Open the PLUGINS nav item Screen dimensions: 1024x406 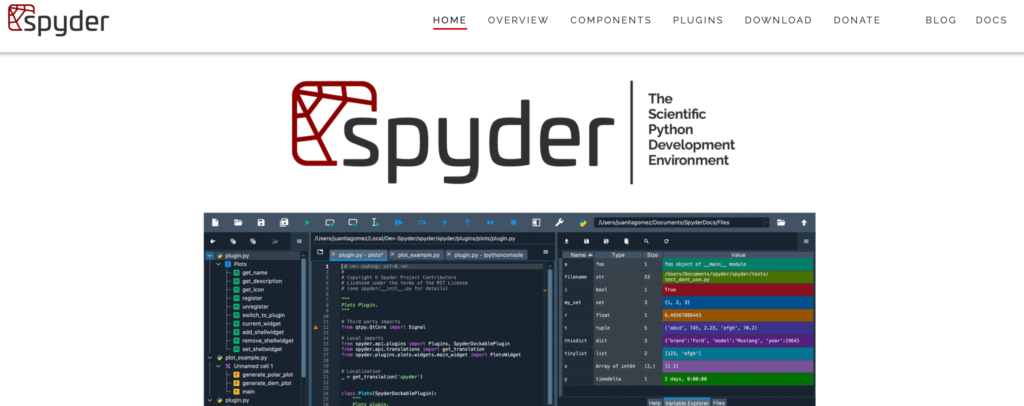click(x=697, y=20)
